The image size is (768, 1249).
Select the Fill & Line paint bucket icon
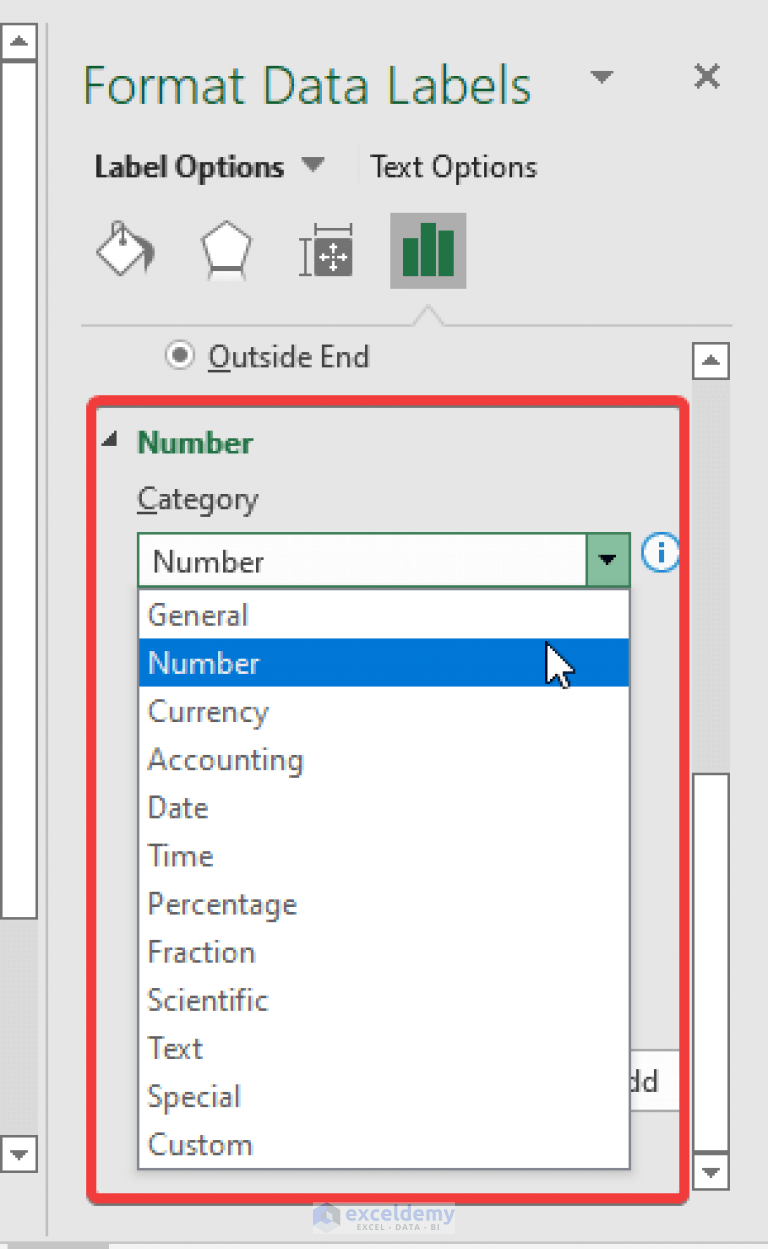coord(124,251)
